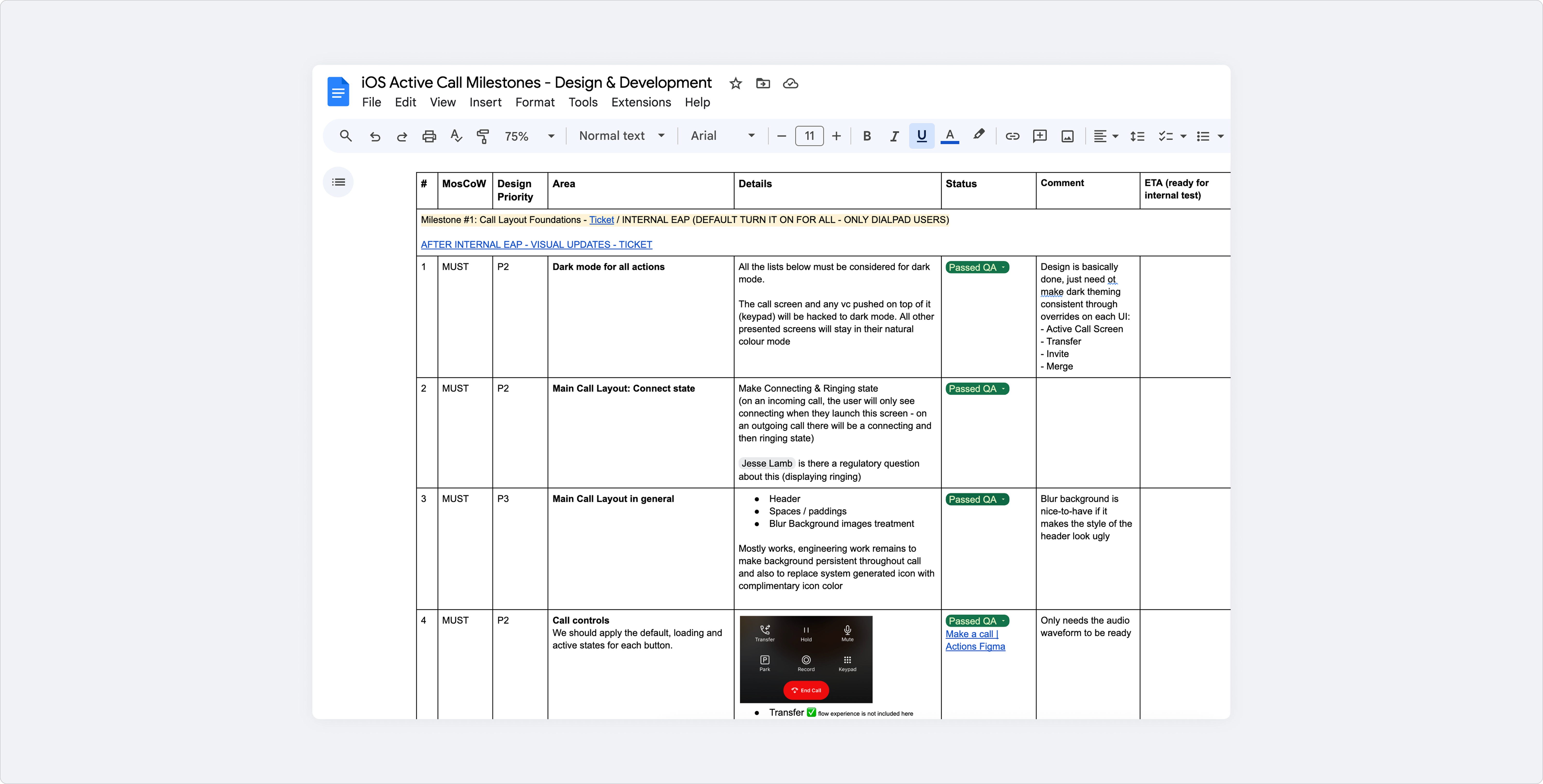
Task: Open the Extensions menu
Action: (x=641, y=102)
